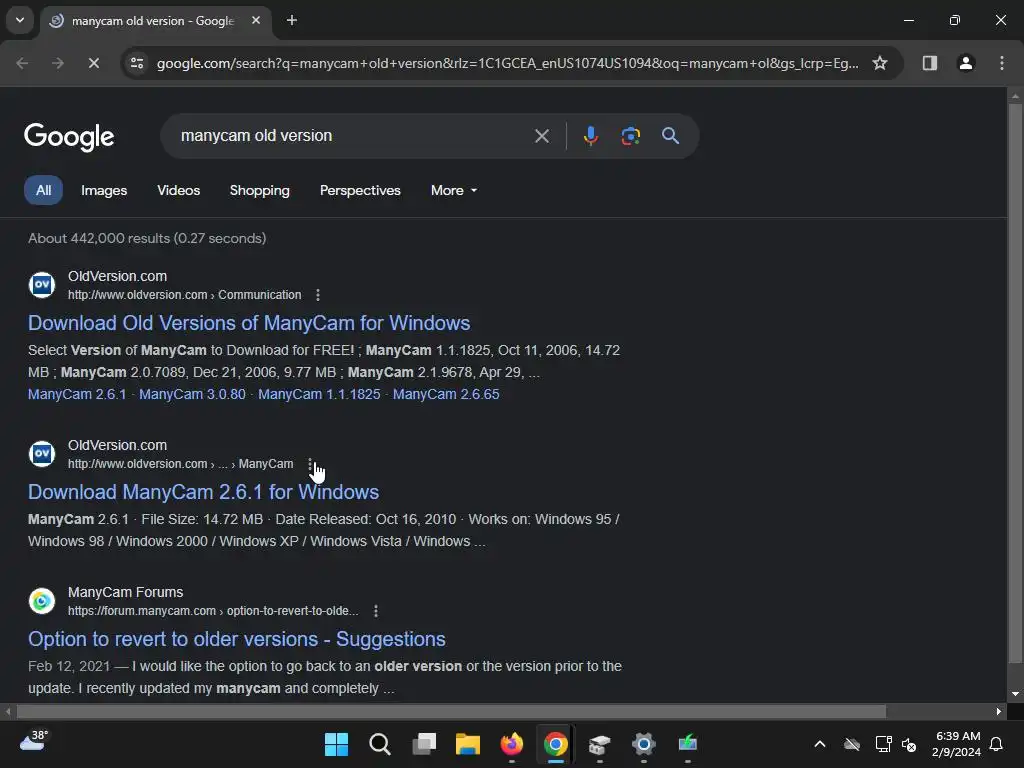Click the forward navigation arrow
The image size is (1024, 768).
(58, 63)
